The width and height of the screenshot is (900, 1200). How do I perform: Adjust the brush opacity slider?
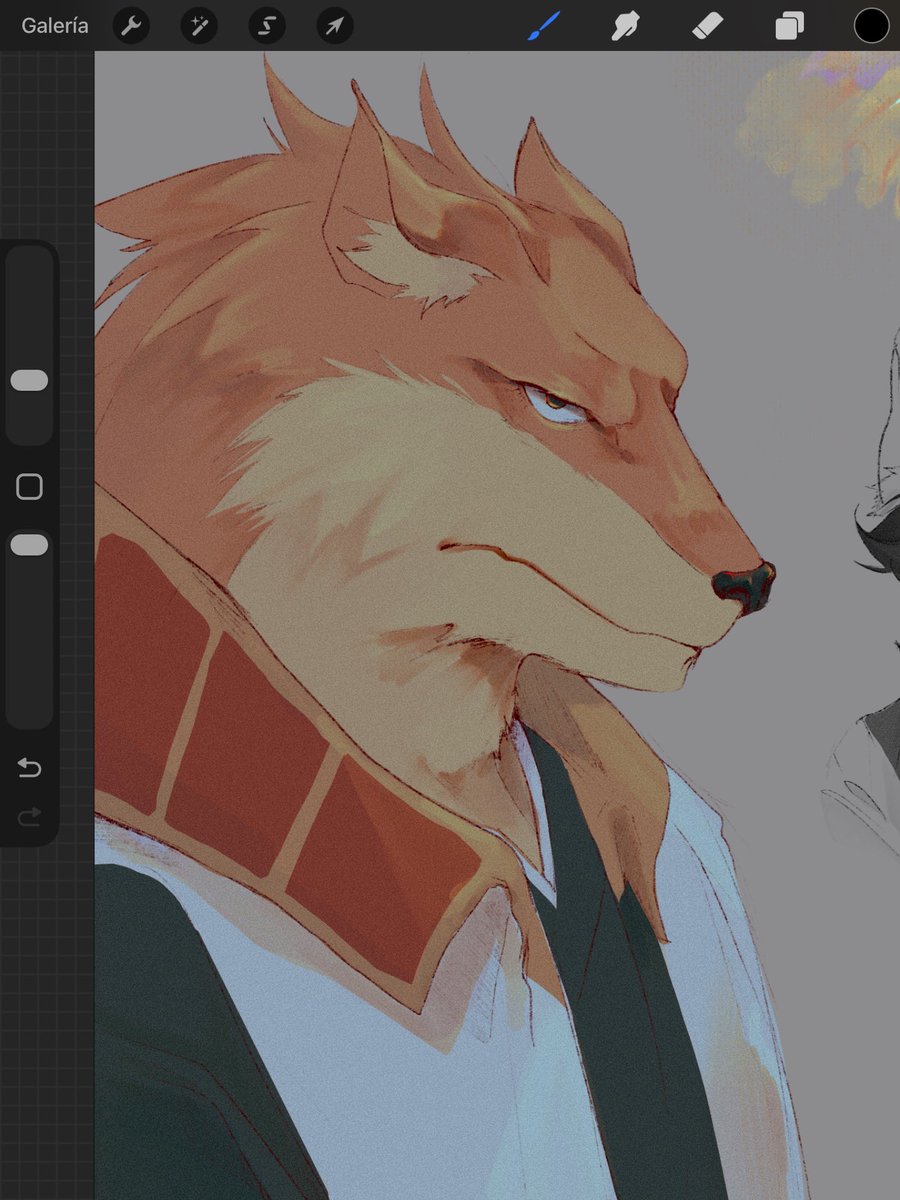[x=29, y=543]
